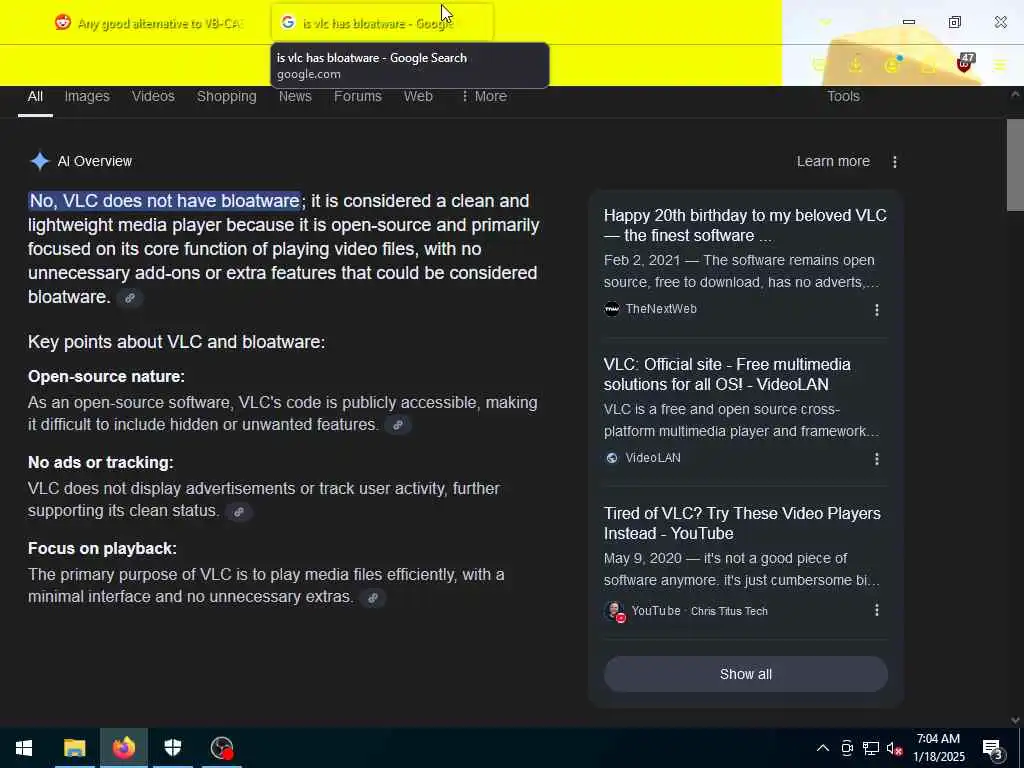This screenshot has width=1024, height=768.
Task: Click source link icon after 'unnecessary extras.'
Action: coord(372,598)
